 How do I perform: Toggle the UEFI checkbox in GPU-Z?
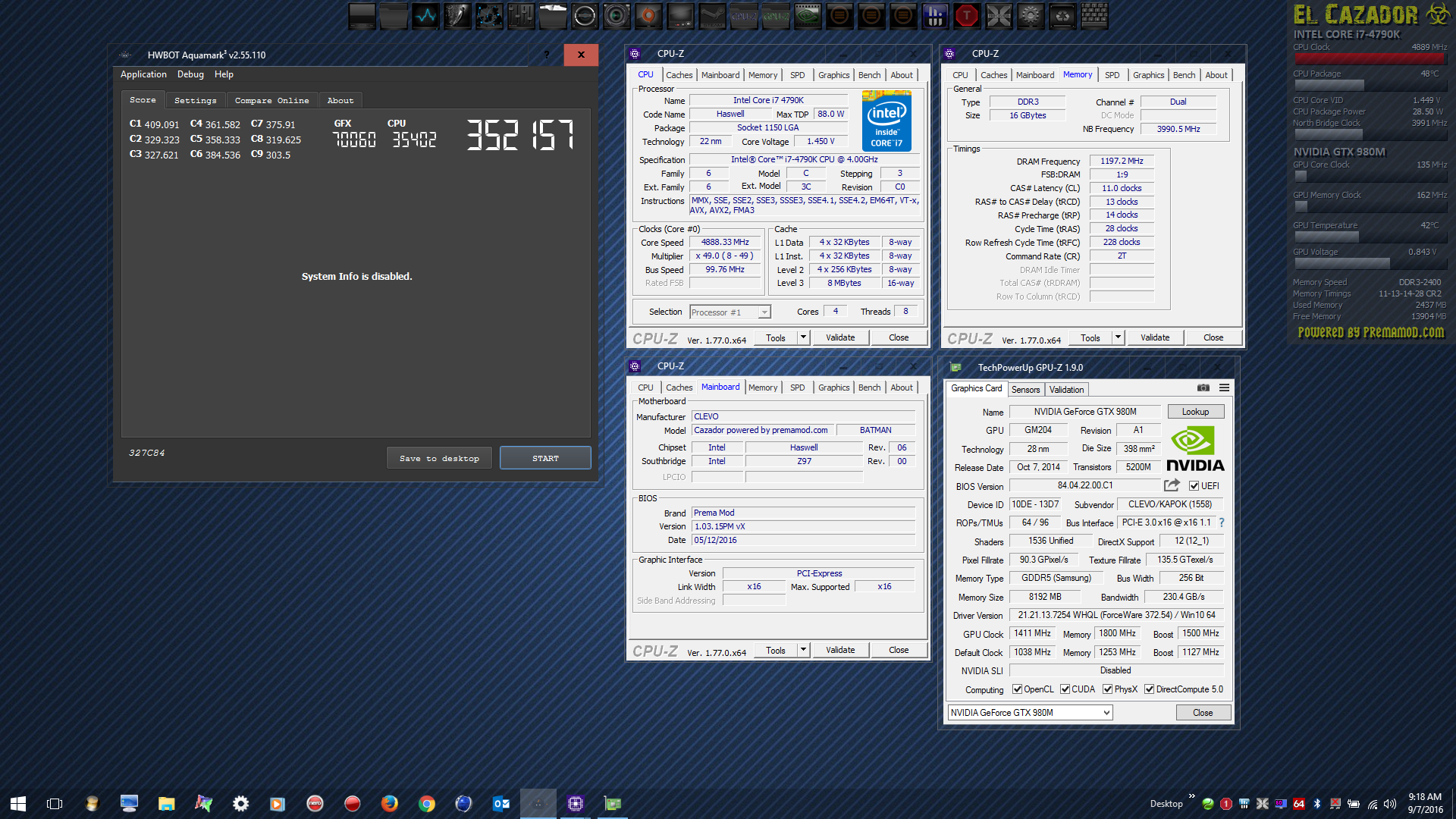tap(1194, 486)
